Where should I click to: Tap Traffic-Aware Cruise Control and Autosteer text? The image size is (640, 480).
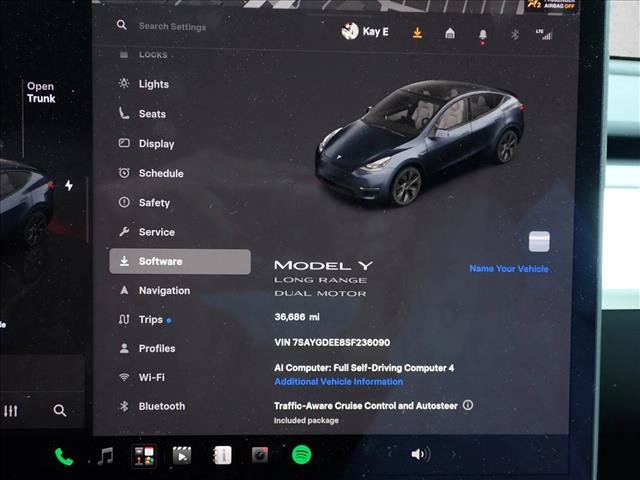(366, 406)
